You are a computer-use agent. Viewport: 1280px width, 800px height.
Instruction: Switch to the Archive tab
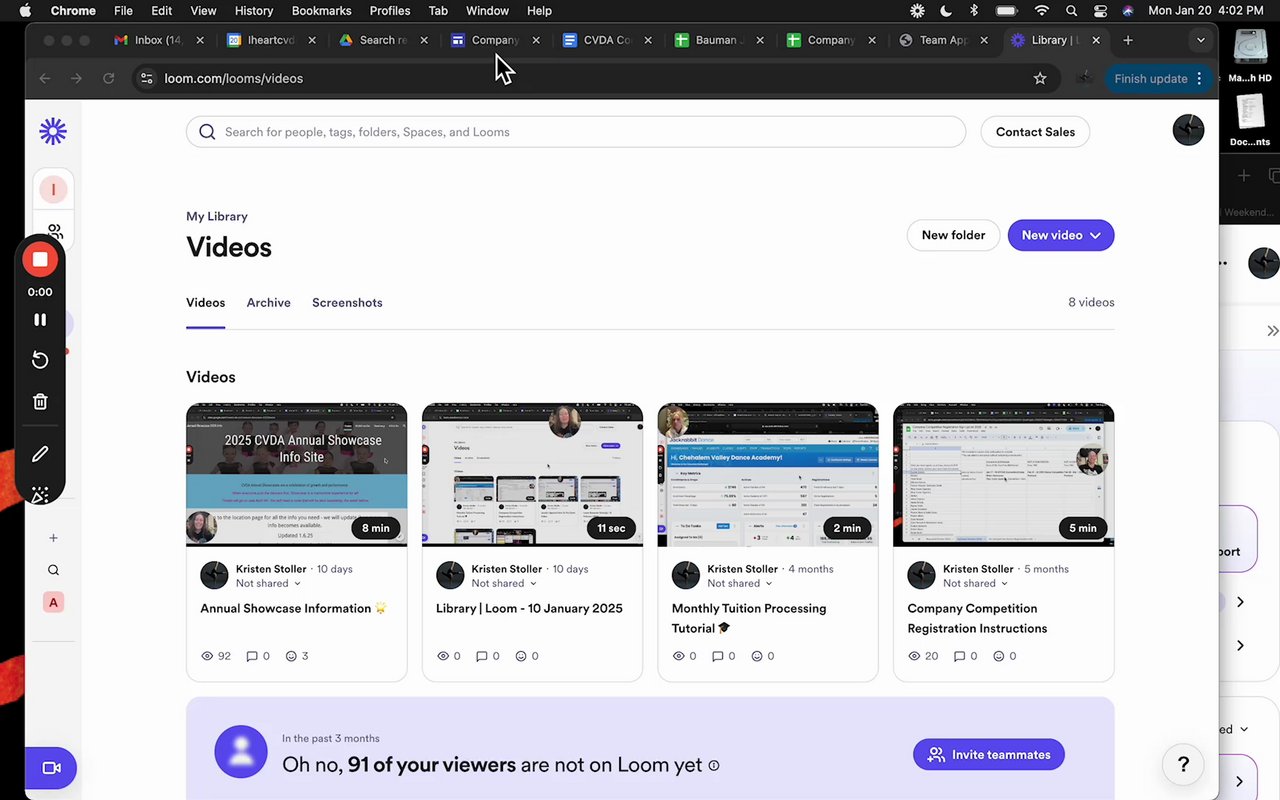coord(269,302)
